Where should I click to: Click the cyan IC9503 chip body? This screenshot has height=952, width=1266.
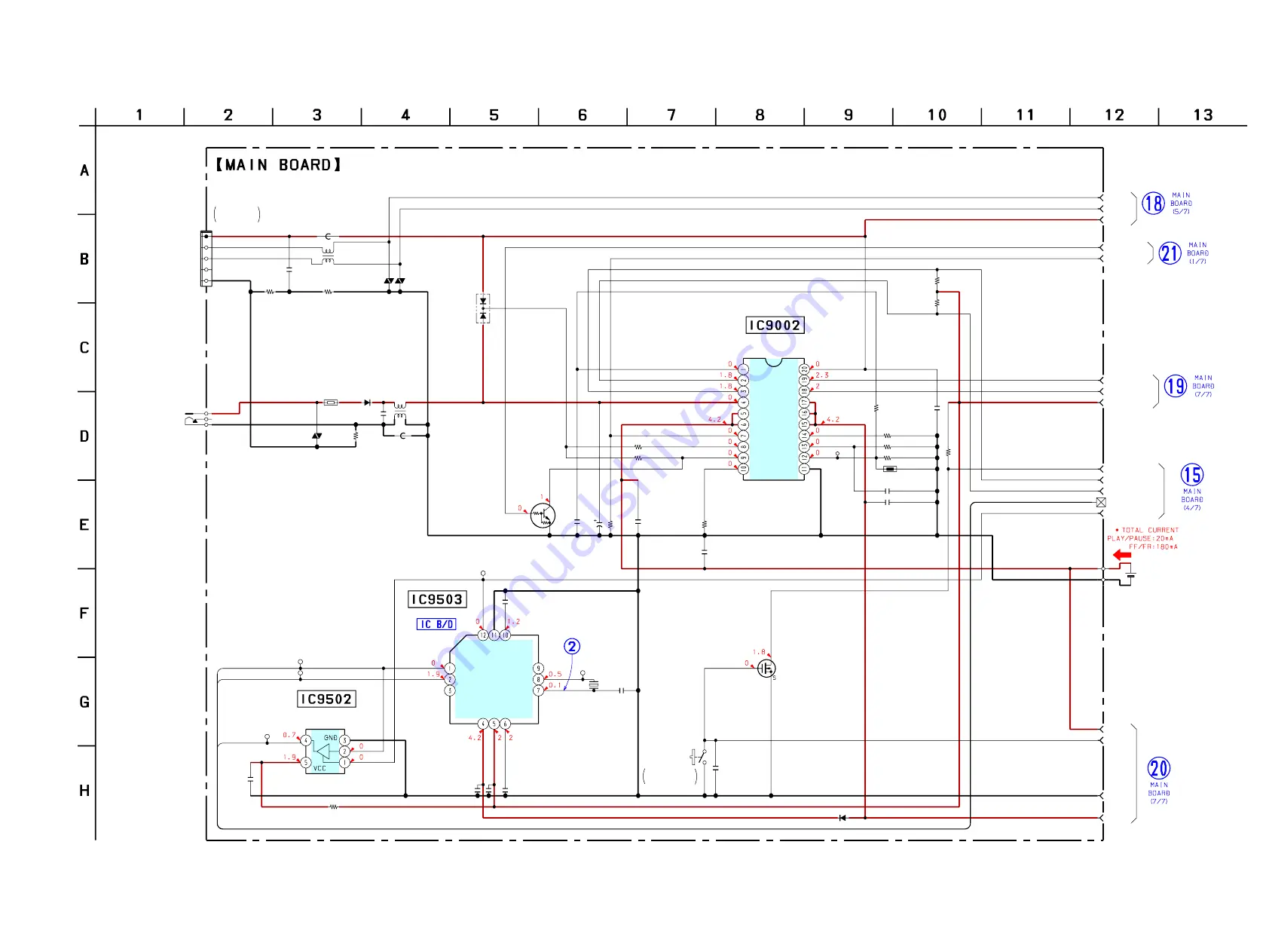click(494, 679)
